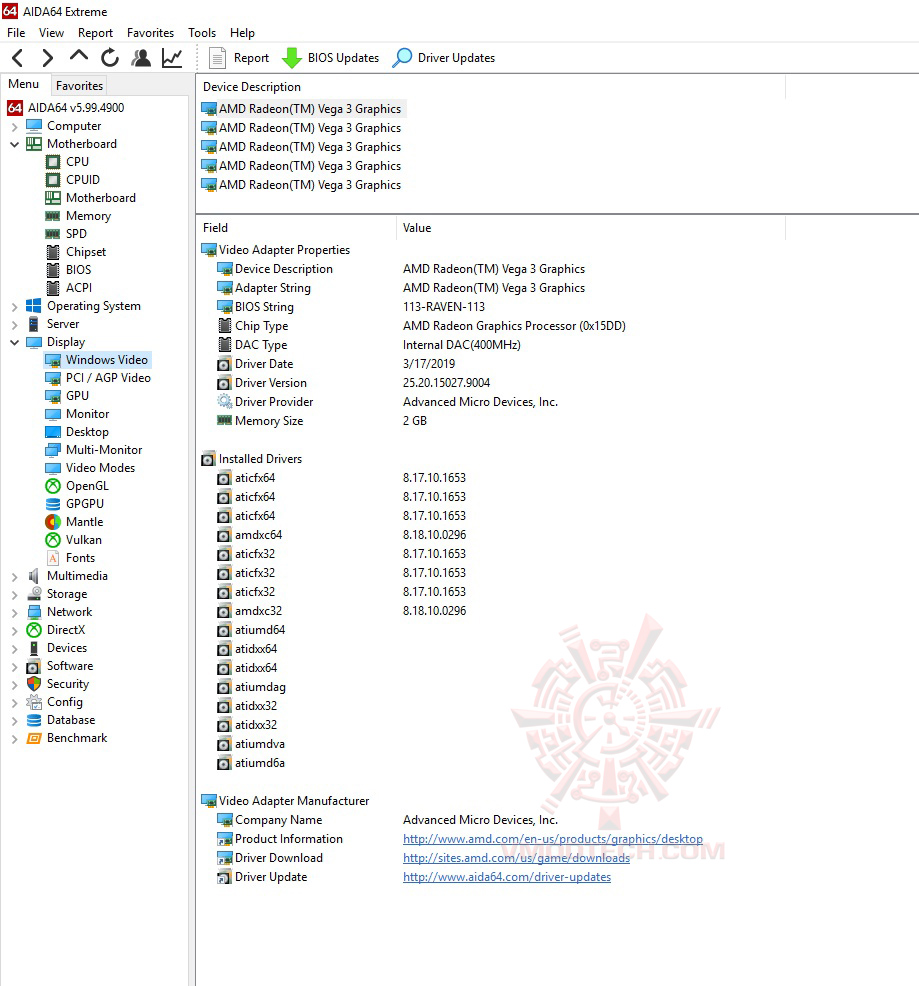Open BIOS Updates from toolbar
This screenshot has width=919, height=986.
(330, 58)
